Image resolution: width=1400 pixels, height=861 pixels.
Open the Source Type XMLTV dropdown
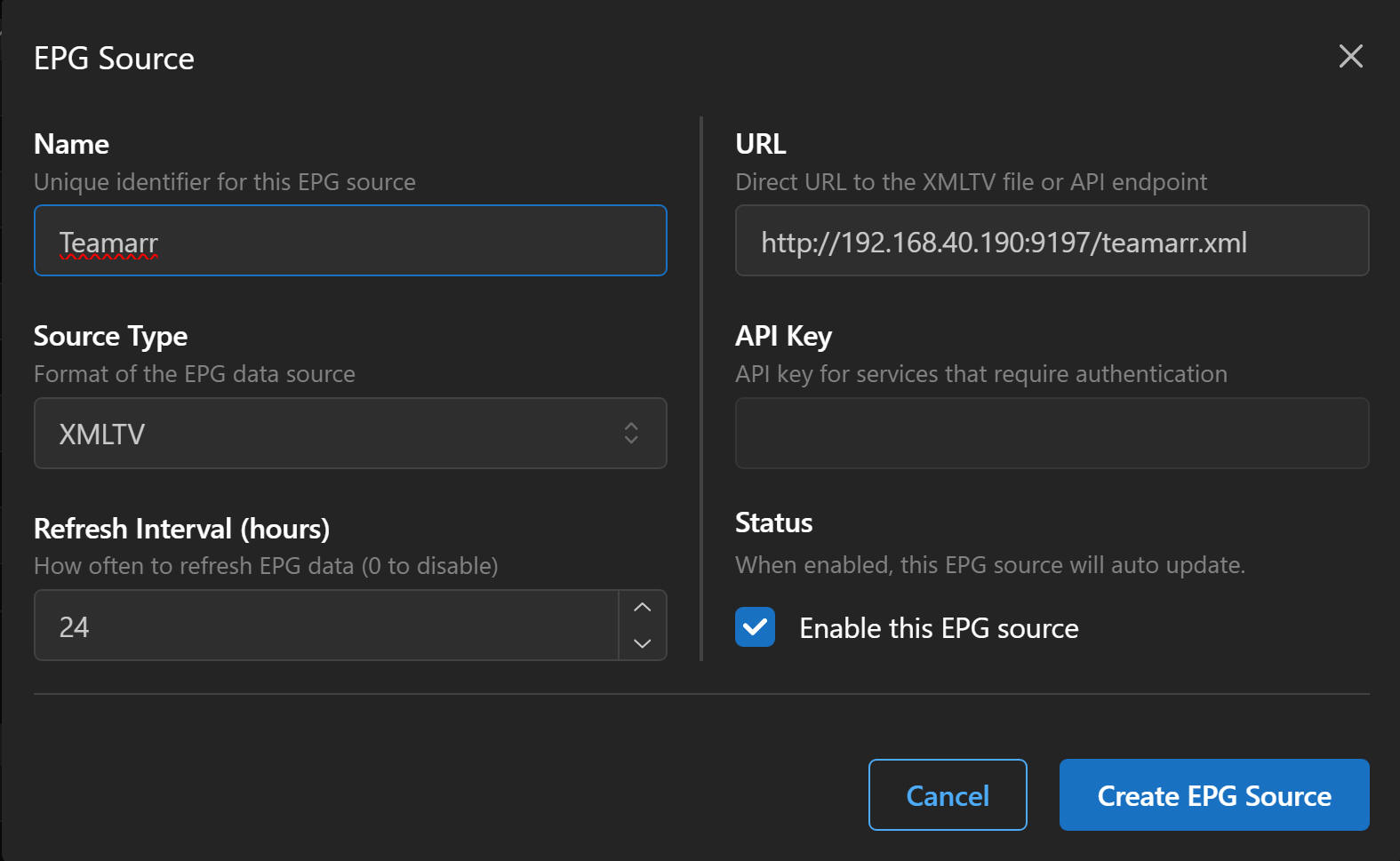tap(349, 434)
